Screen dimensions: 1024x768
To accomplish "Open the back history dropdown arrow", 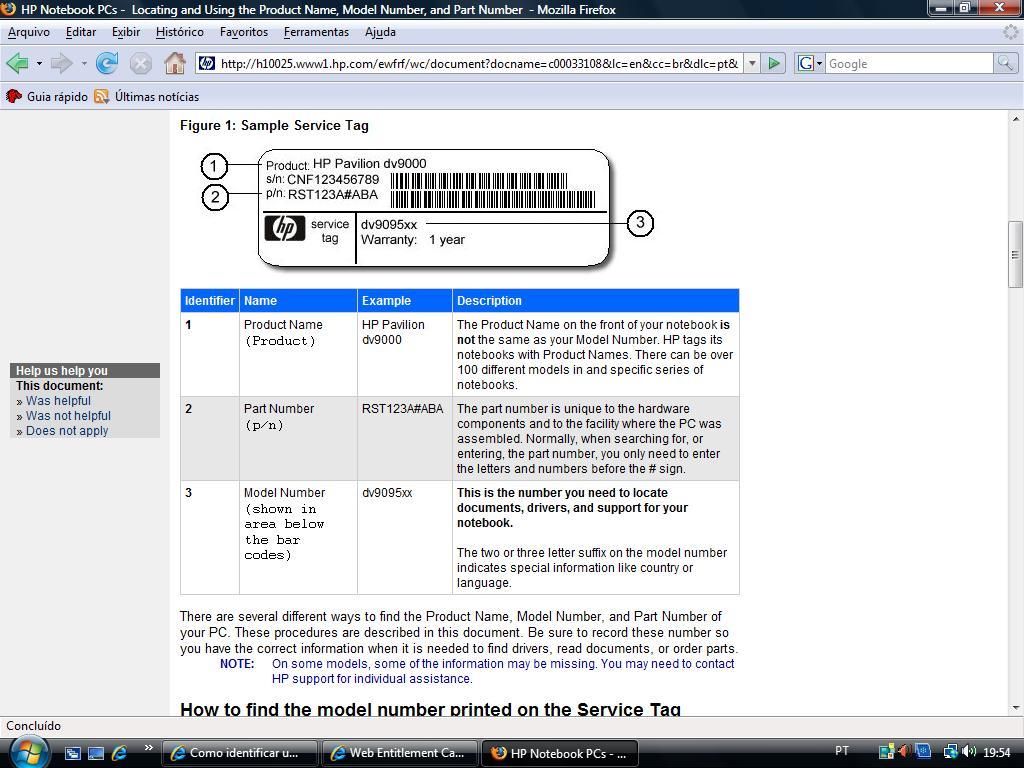I will point(39,63).
